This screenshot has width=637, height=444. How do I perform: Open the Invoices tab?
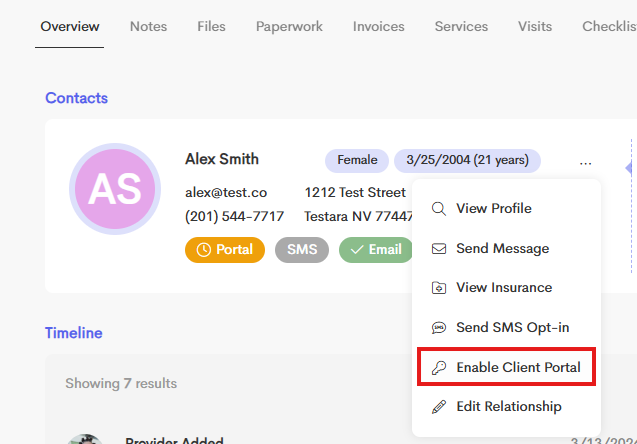click(378, 26)
